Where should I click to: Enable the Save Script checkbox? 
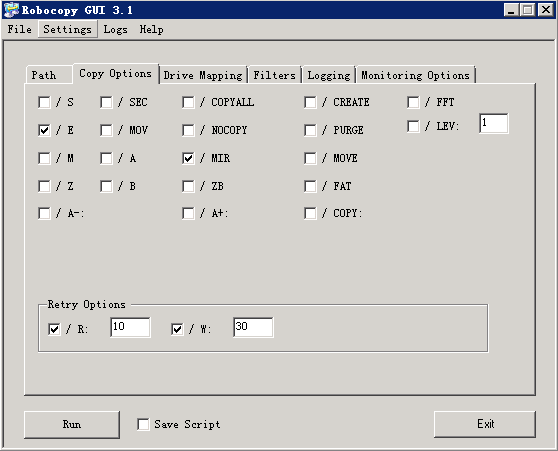click(143, 424)
